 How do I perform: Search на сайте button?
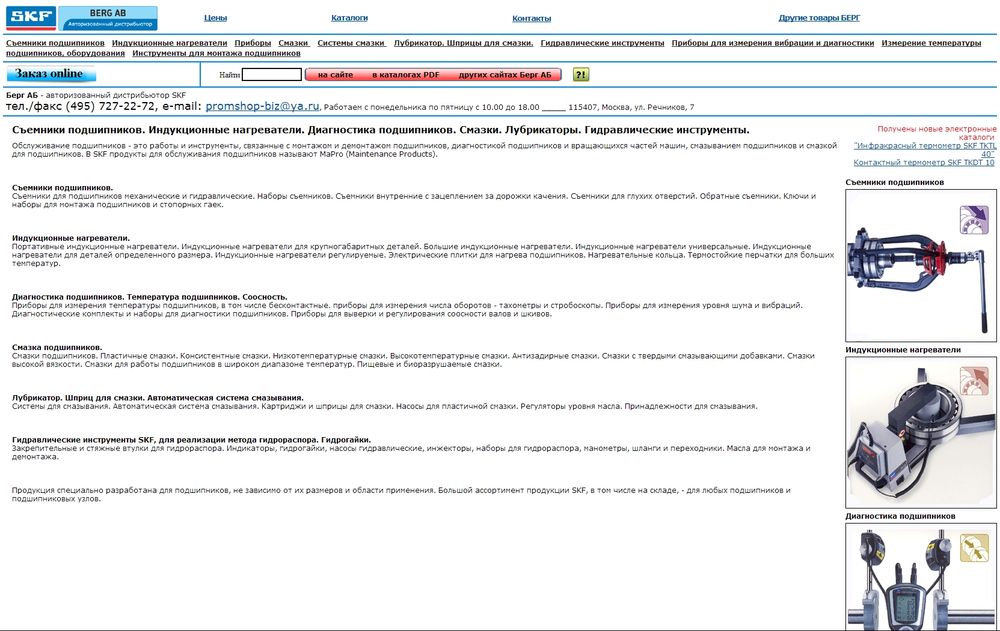[x=335, y=75]
